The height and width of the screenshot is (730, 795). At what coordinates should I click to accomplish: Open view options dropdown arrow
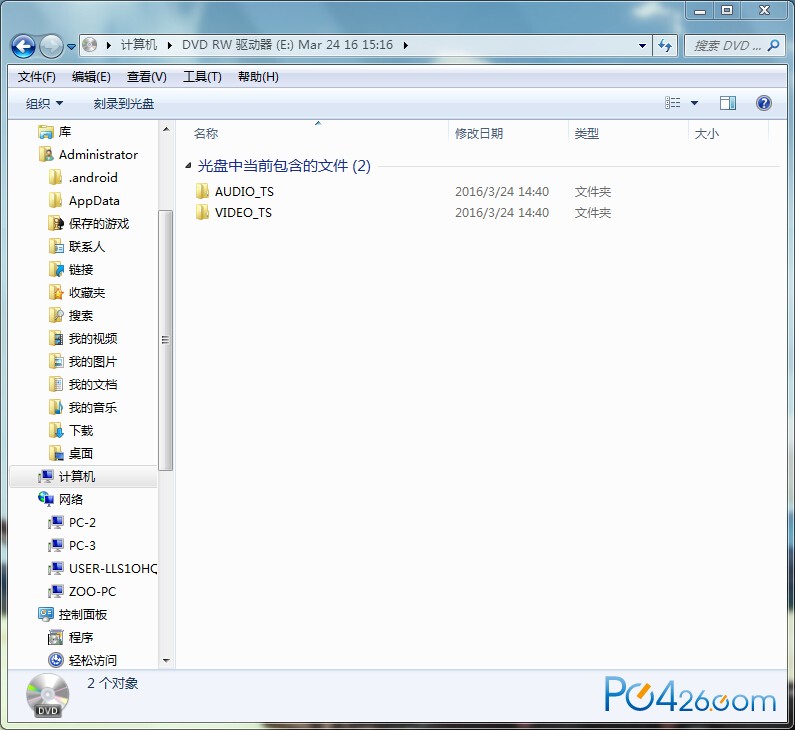coord(695,103)
